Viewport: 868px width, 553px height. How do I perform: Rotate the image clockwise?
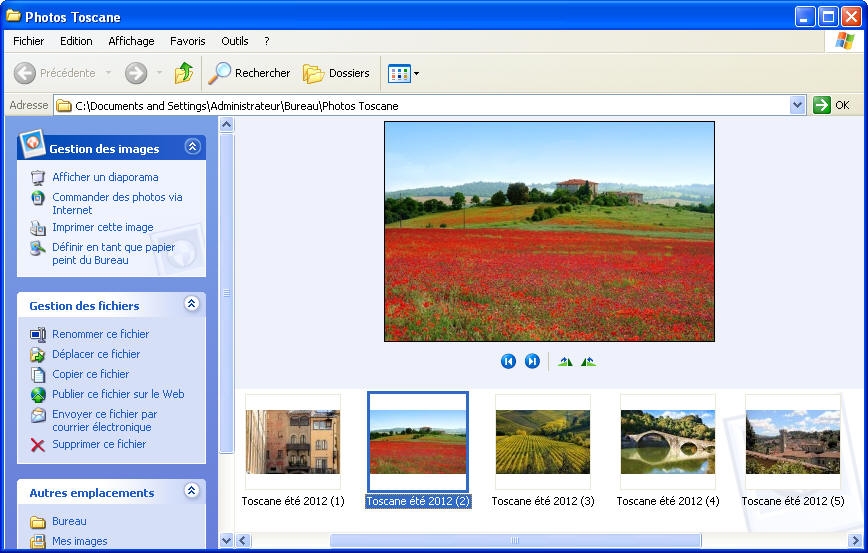tap(565, 361)
